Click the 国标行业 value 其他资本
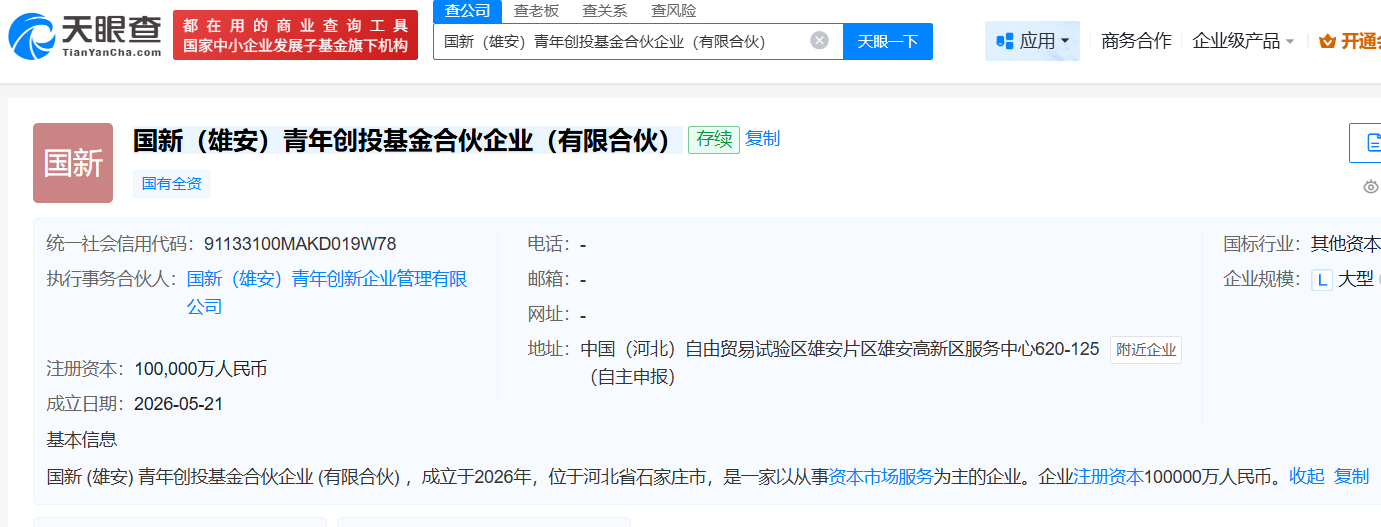Image resolution: width=1381 pixels, height=527 pixels. pyautogui.click(x=1346, y=243)
